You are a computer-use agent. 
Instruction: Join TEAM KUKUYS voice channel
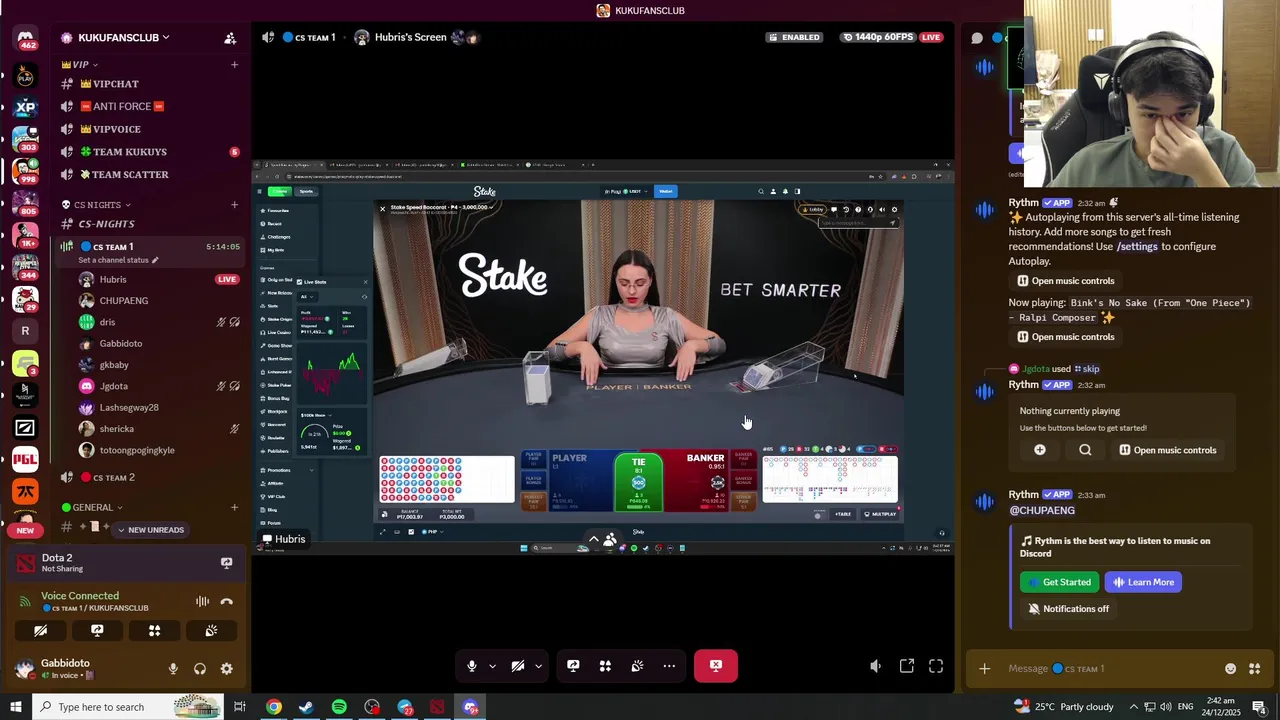coord(150,152)
